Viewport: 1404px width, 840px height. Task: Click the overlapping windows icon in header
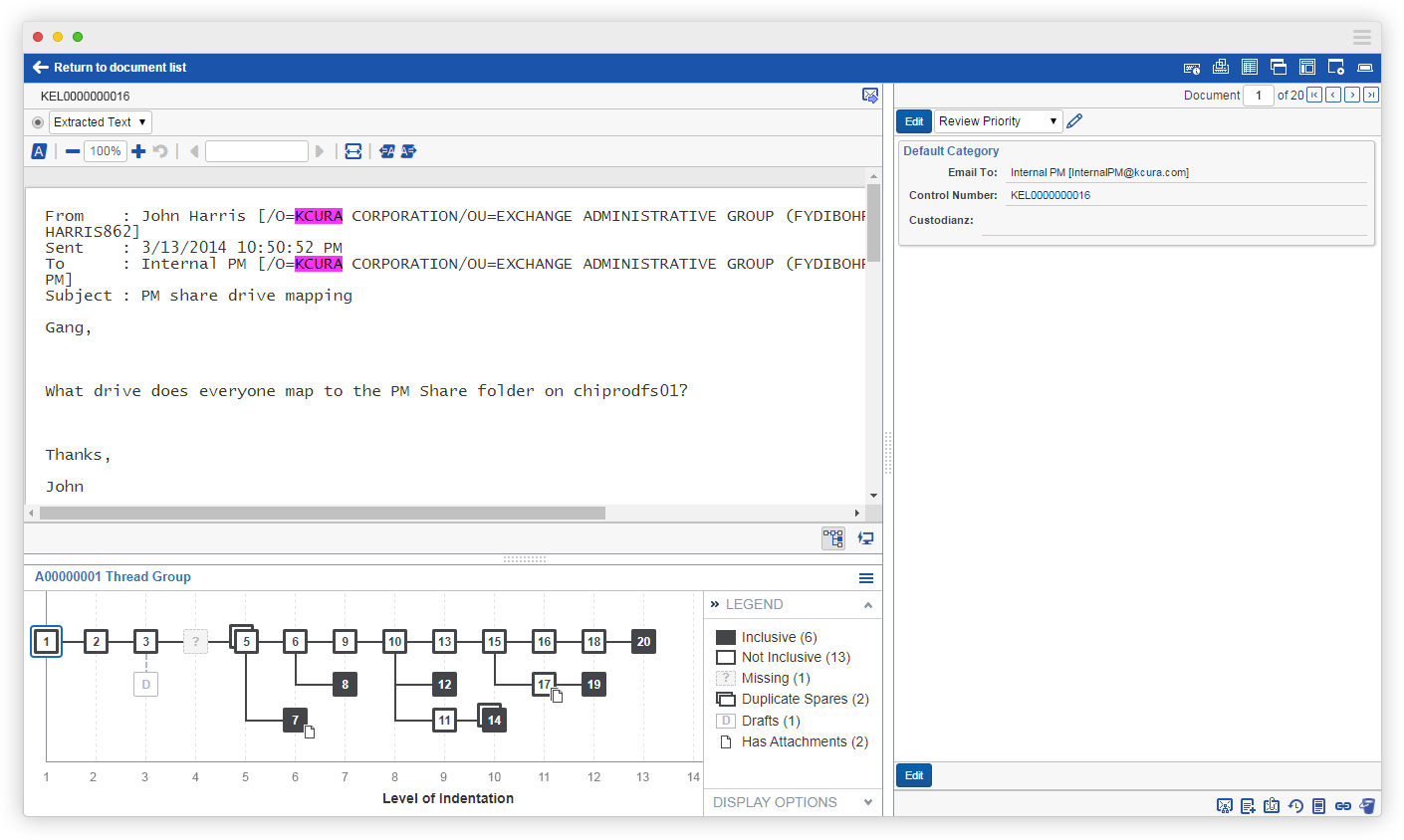click(1279, 67)
